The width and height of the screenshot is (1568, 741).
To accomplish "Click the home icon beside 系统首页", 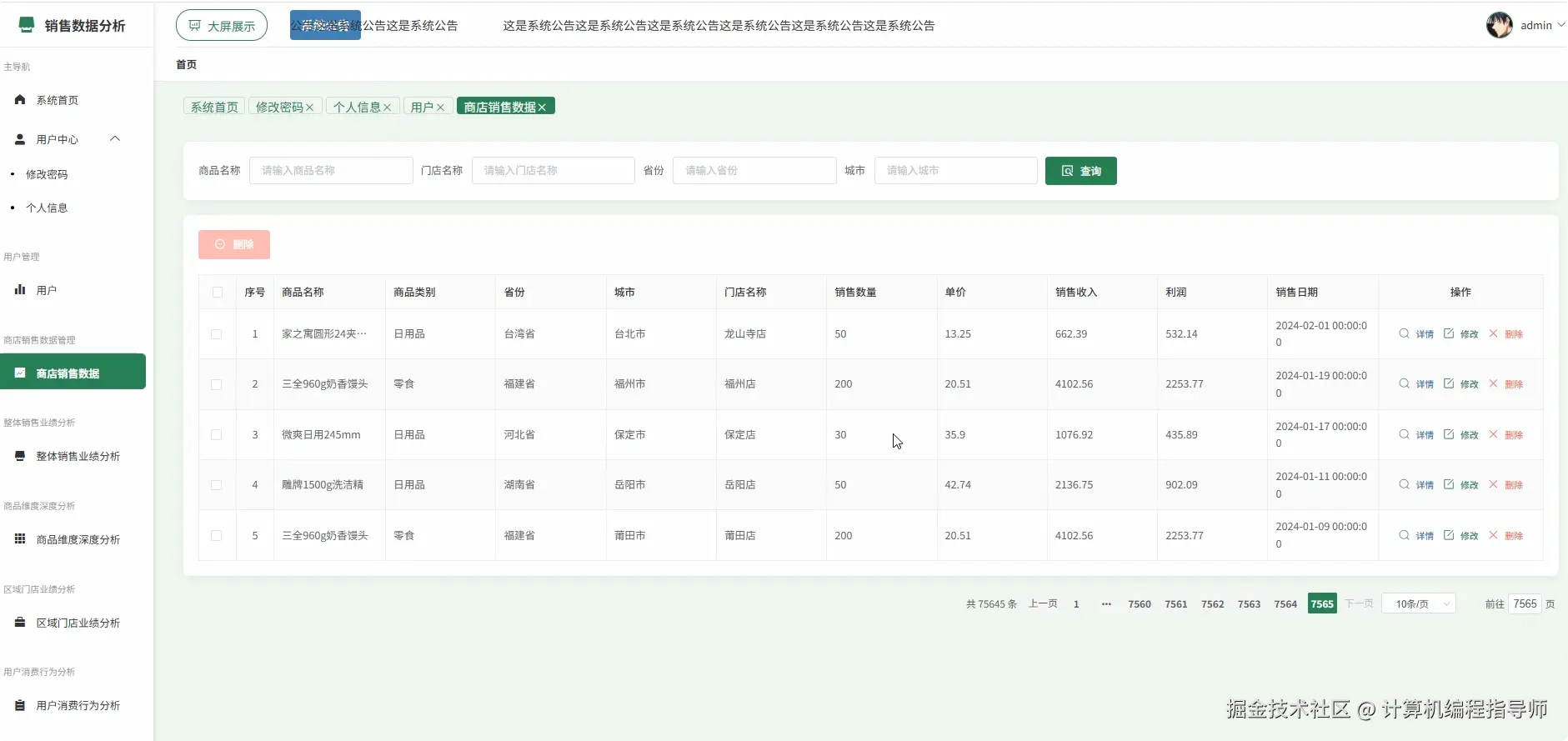I will click(20, 99).
